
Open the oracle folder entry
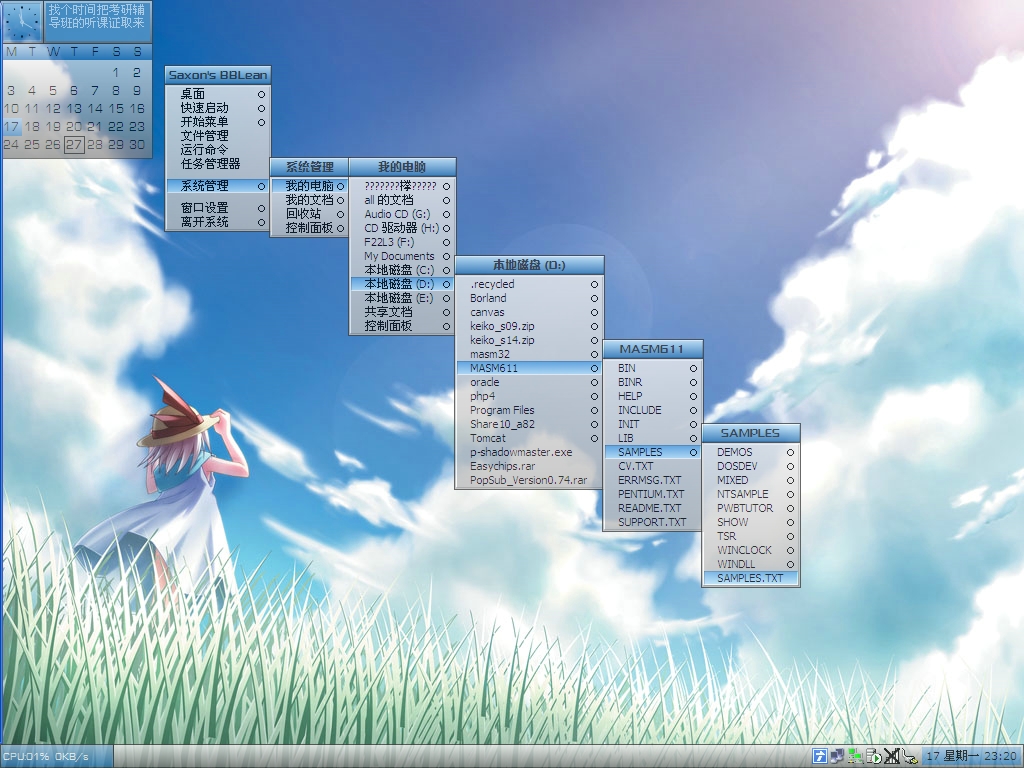tap(529, 382)
